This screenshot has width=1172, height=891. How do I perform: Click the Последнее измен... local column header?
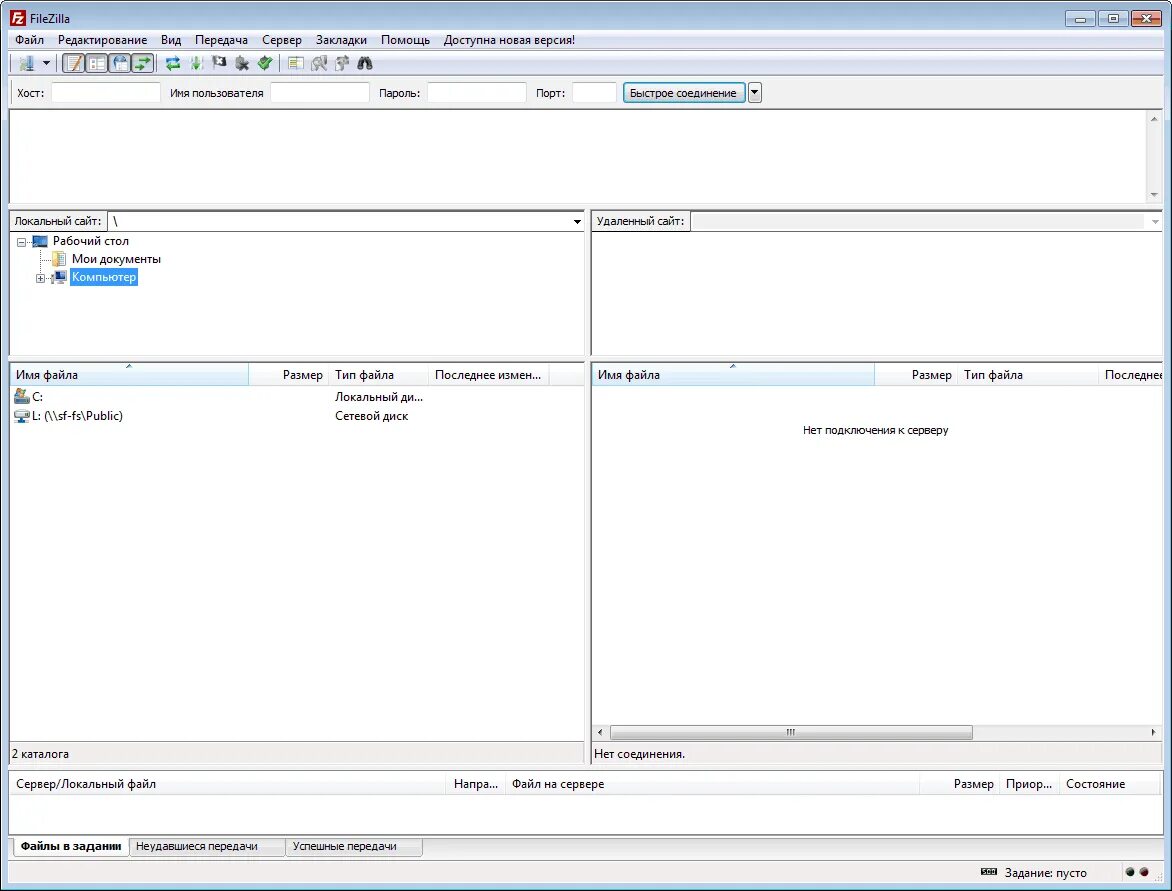point(488,374)
